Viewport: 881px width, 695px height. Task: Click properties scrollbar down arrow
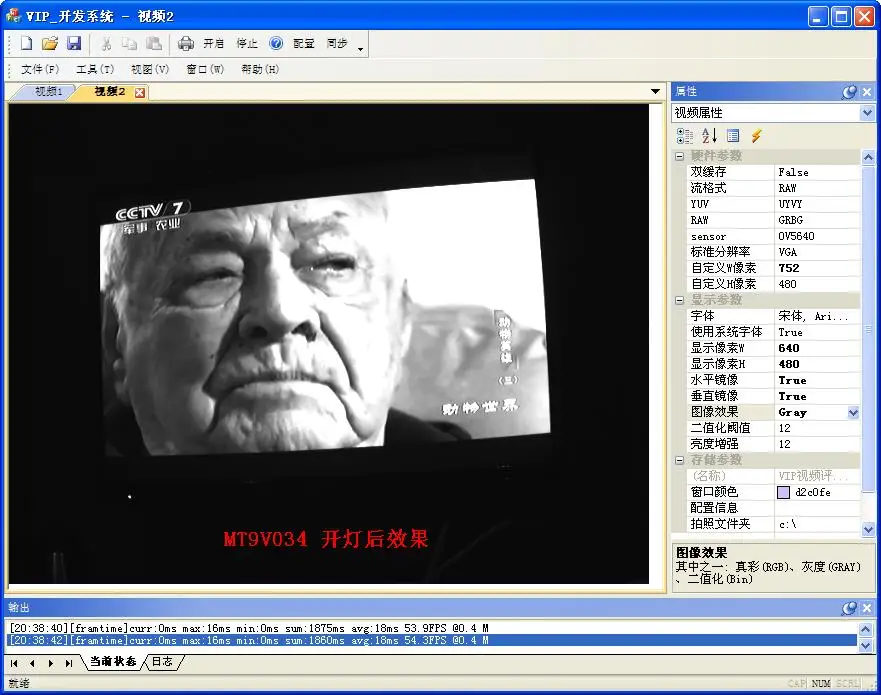click(868, 529)
